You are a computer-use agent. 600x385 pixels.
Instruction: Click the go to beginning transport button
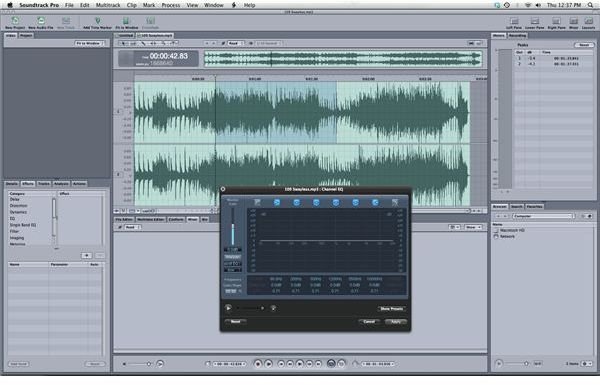(281, 364)
